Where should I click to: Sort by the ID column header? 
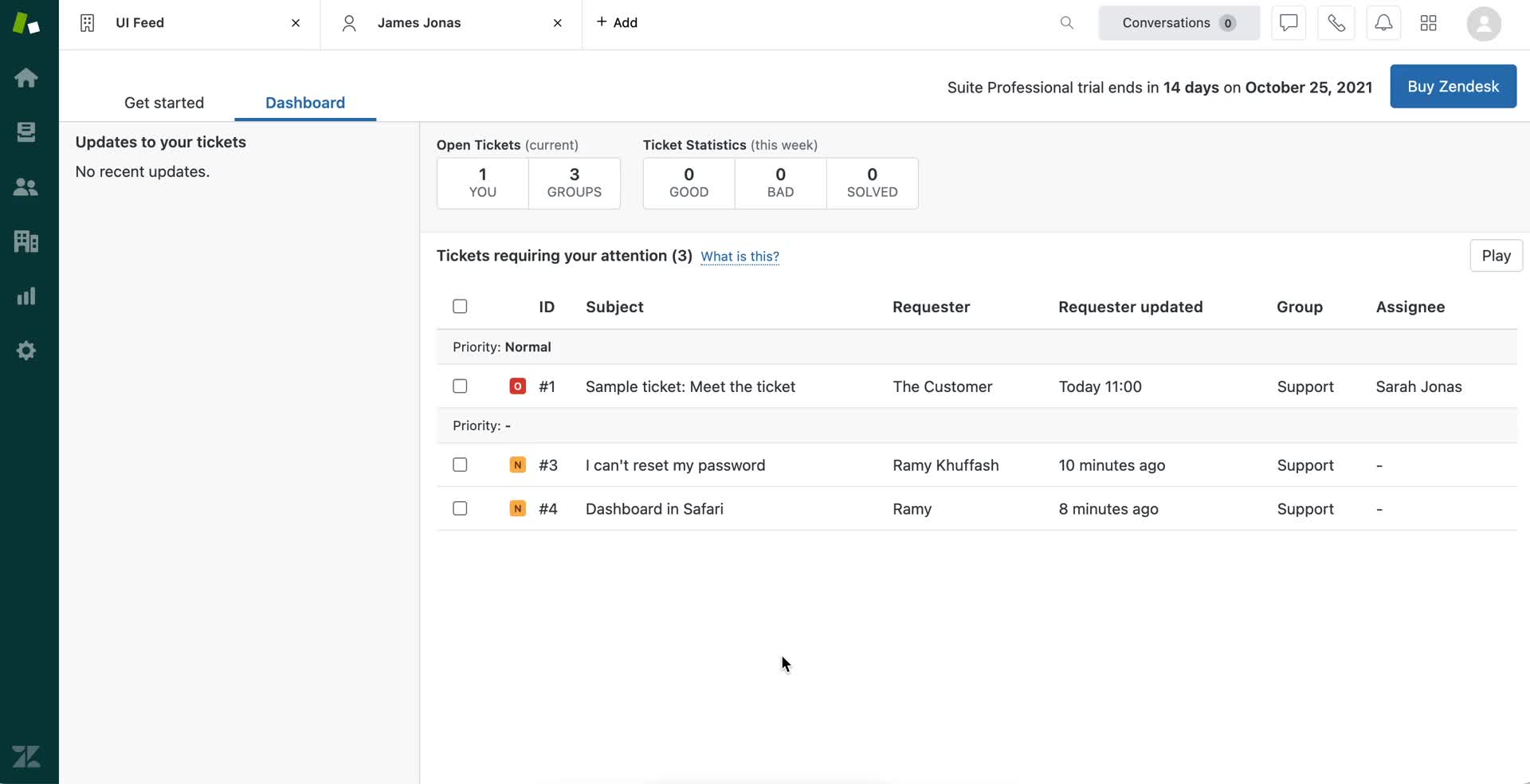(x=547, y=307)
